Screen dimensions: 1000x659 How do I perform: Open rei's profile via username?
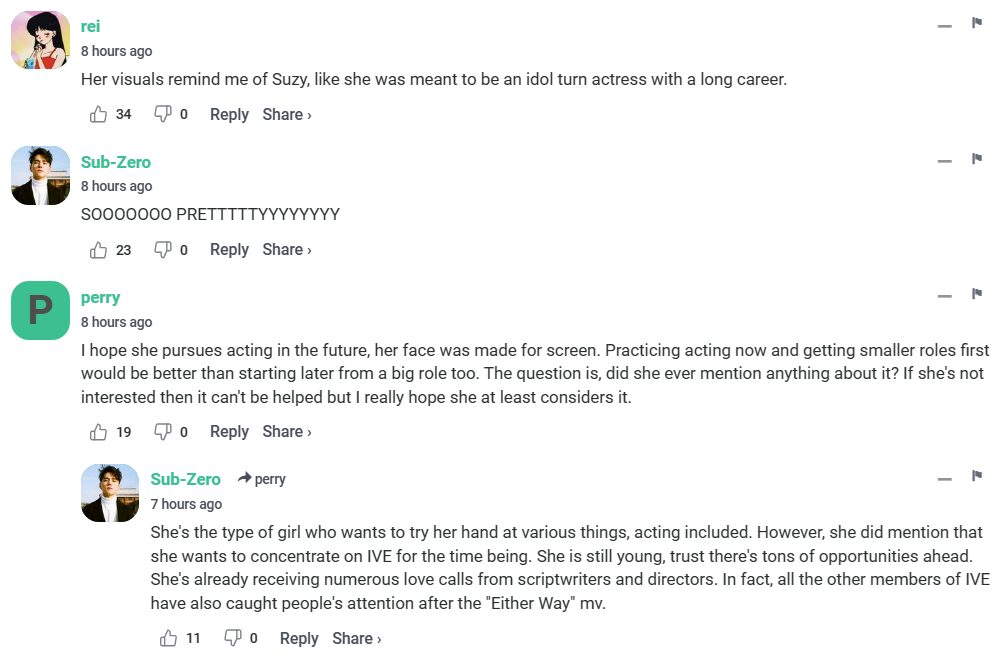[x=91, y=27]
